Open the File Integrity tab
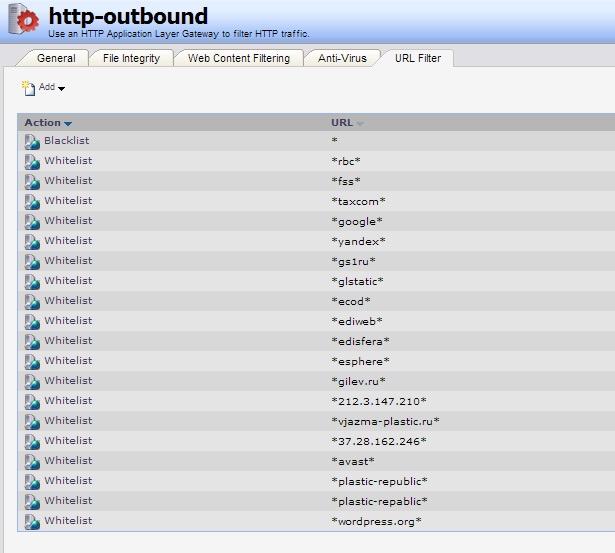This screenshot has width=615, height=553. click(131, 58)
